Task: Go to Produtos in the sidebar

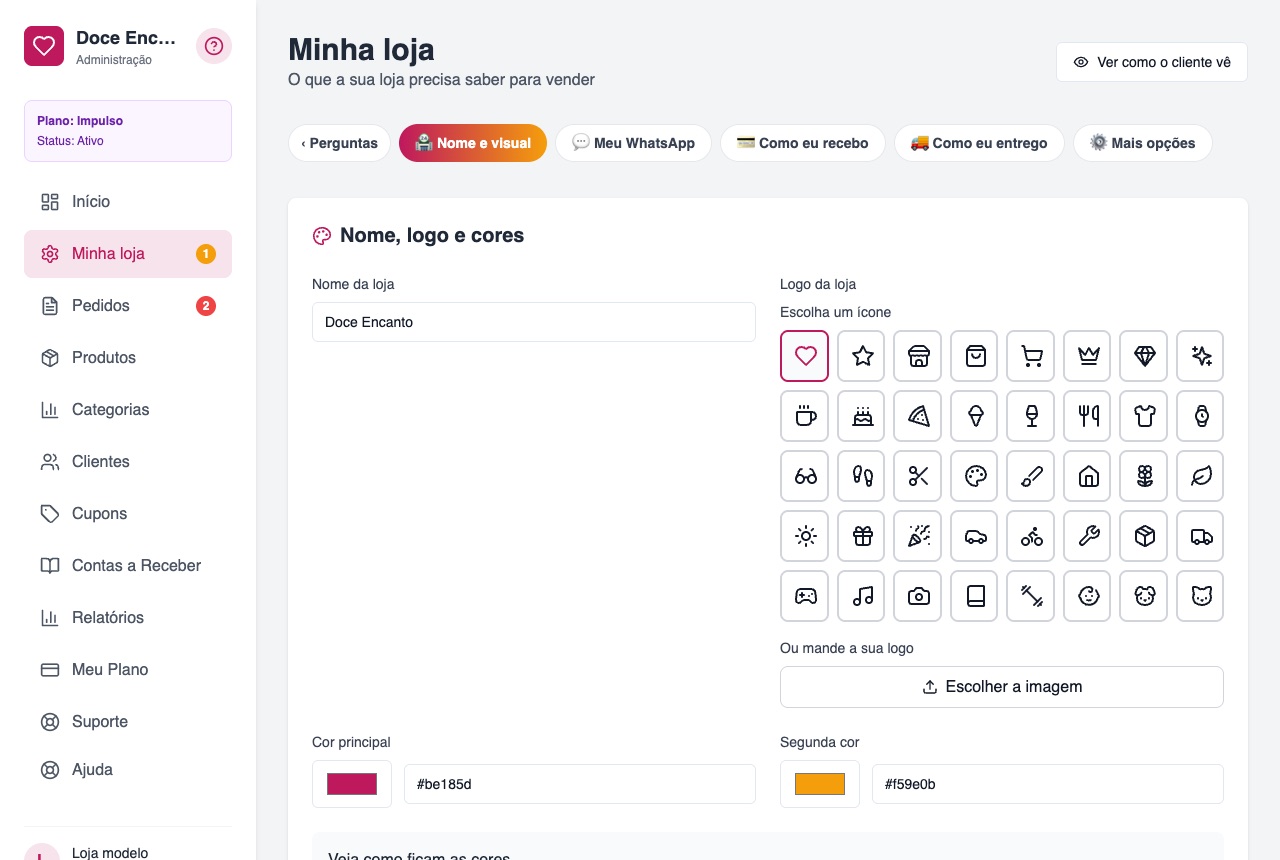Action: pyautogui.click(x=128, y=358)
